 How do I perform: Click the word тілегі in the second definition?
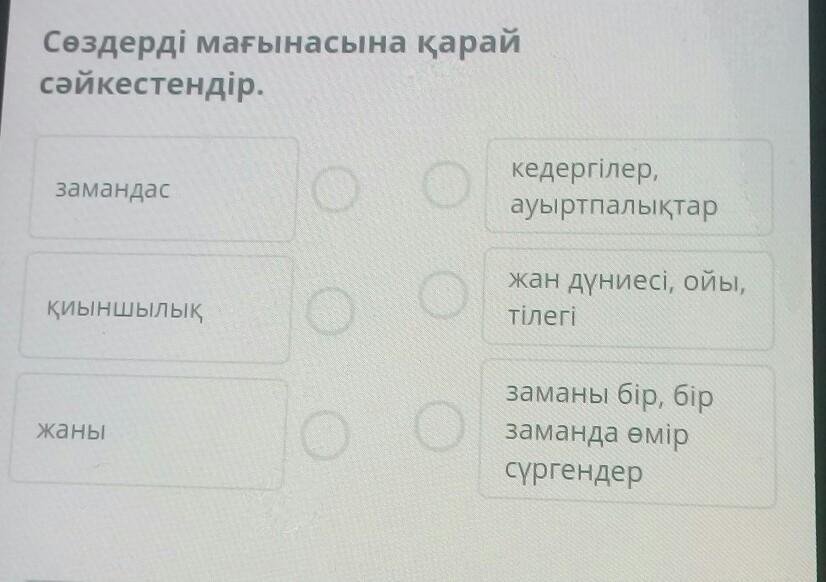tap(541, 317)
